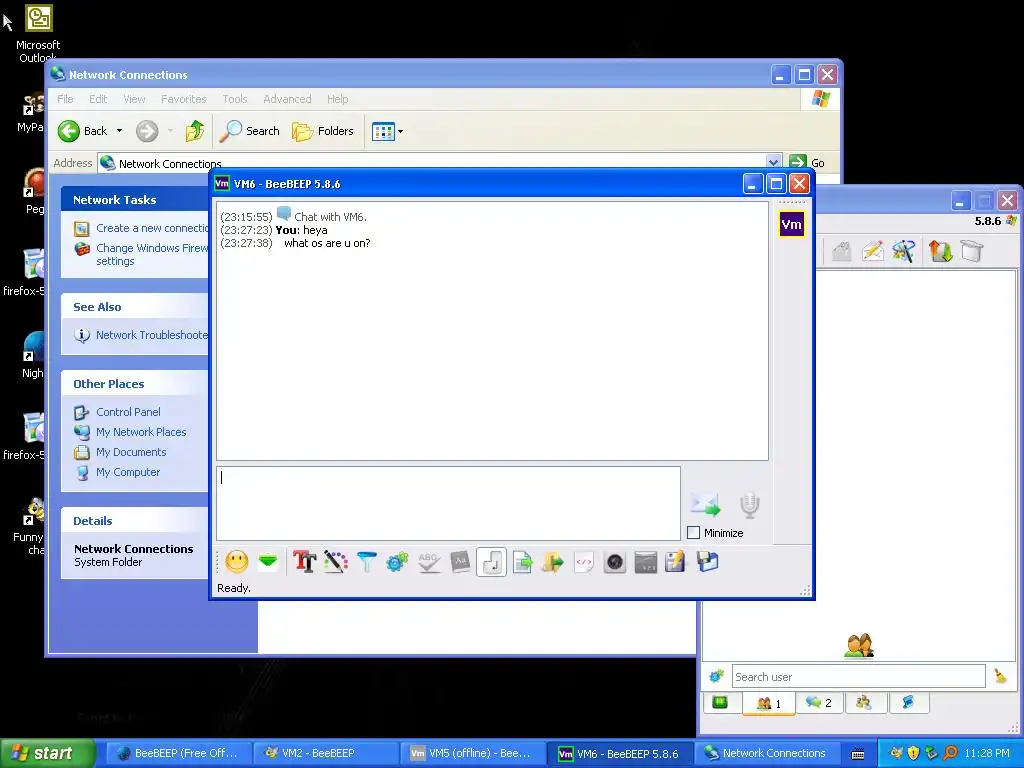Click the save chat floppy-pencil icon
This screenshot has width=1024, height=768.
click(x=676, y=562)
